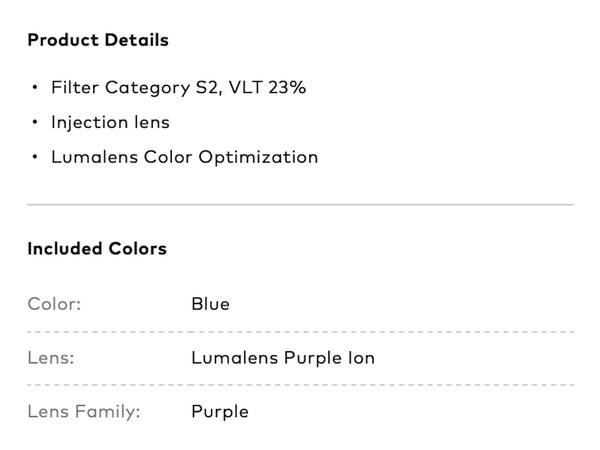600x450 pixels.
Task: Click the bullet beside Filter Category S2
Action: point(33,88)
